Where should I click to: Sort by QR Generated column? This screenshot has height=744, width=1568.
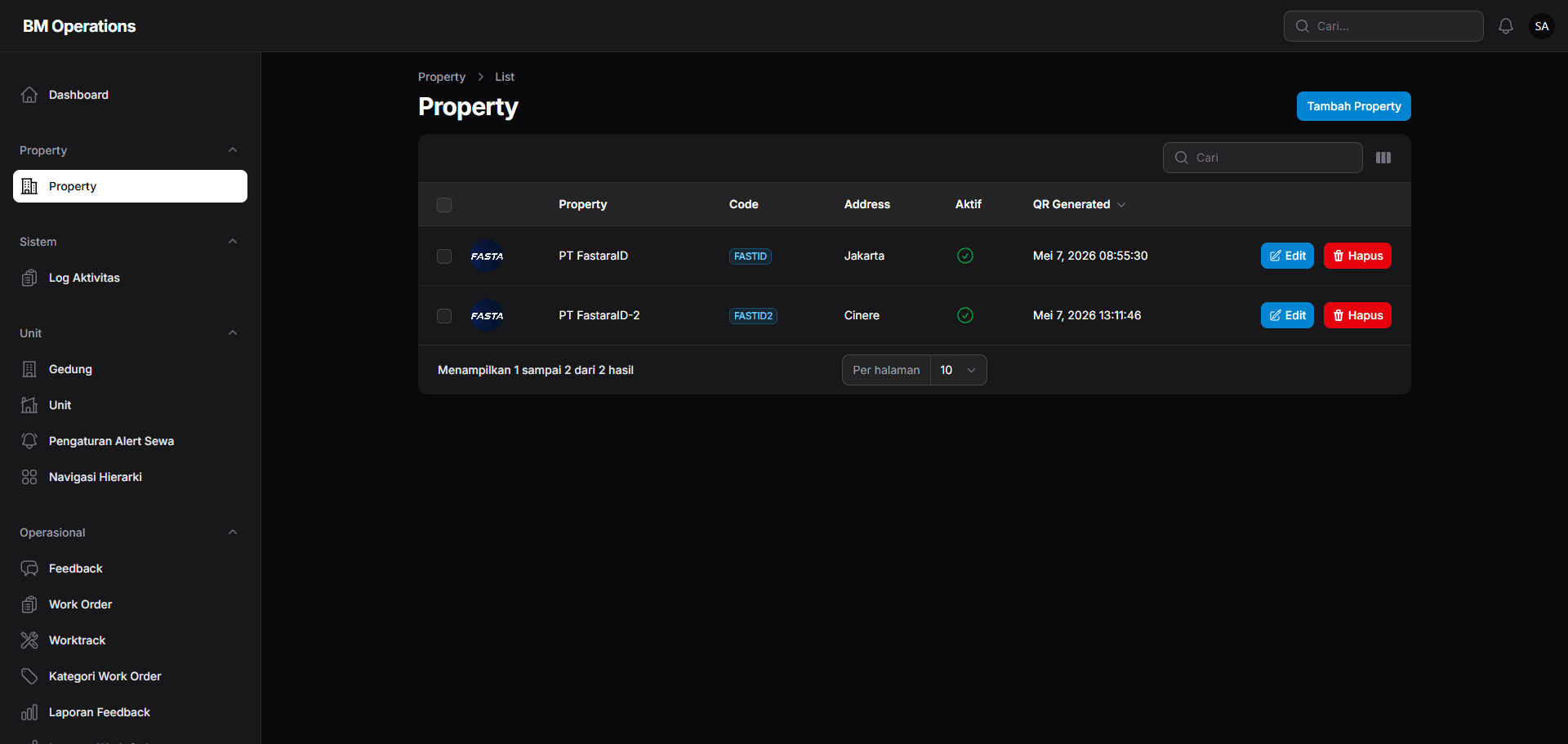[x=1079, y=204]
